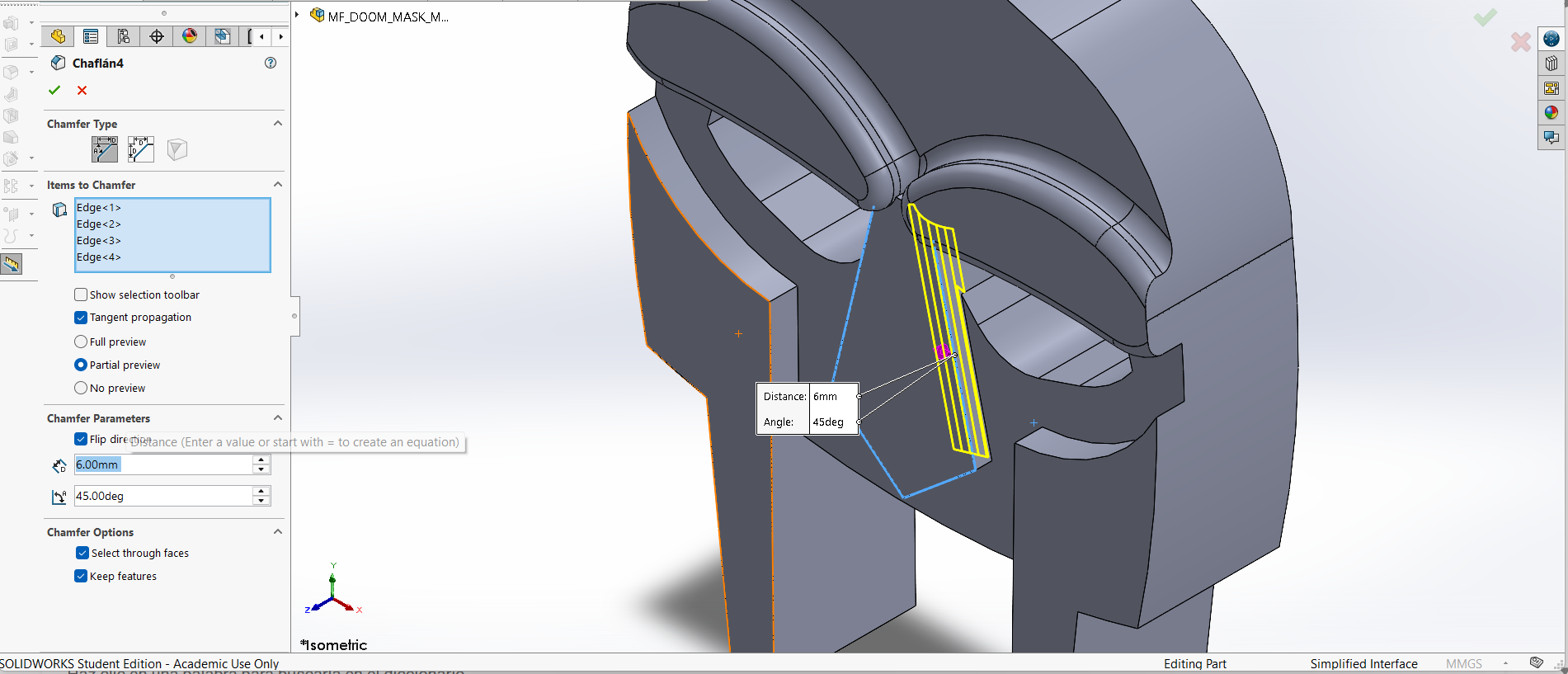
Task: Increase the chamfer angle with up arrow
Action: (261, 491)
